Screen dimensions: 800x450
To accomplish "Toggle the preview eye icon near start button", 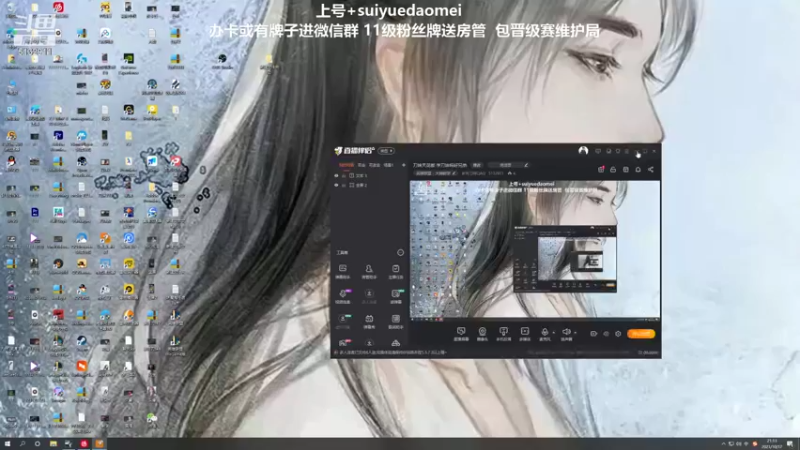I will pyautogui.click(x=606, y=334).
